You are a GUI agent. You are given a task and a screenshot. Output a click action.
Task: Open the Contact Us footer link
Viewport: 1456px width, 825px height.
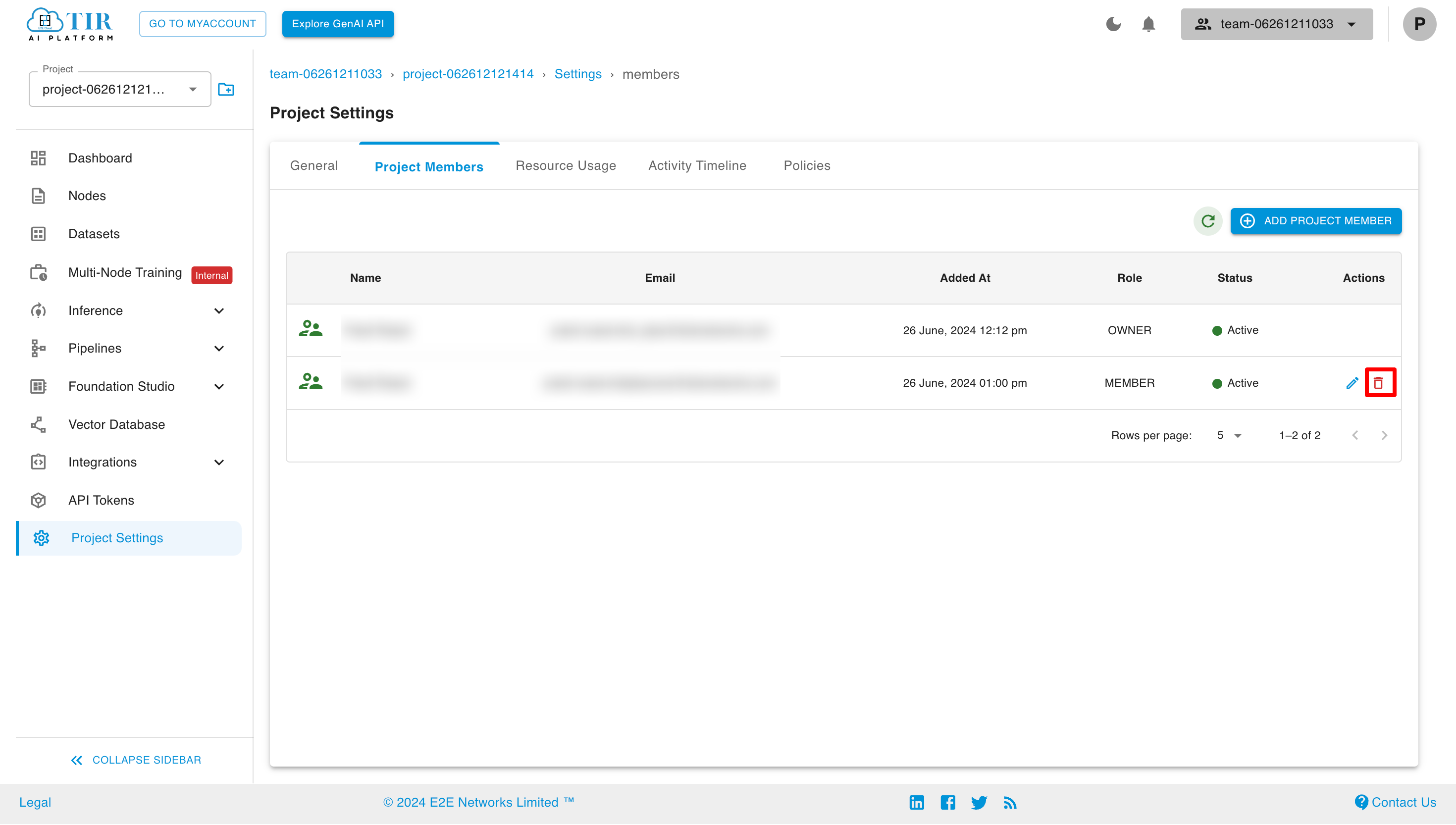(1396, 802)
